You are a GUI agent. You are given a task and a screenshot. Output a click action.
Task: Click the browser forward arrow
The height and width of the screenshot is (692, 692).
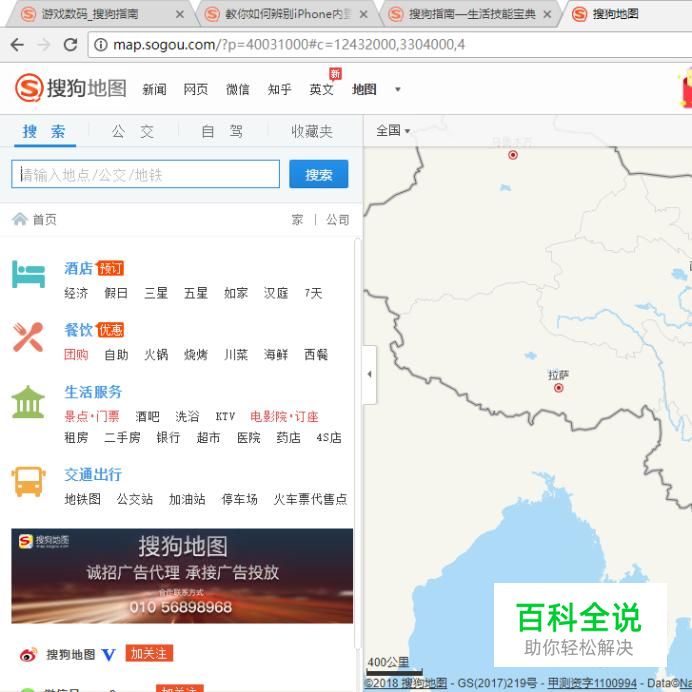coord(43,45)
